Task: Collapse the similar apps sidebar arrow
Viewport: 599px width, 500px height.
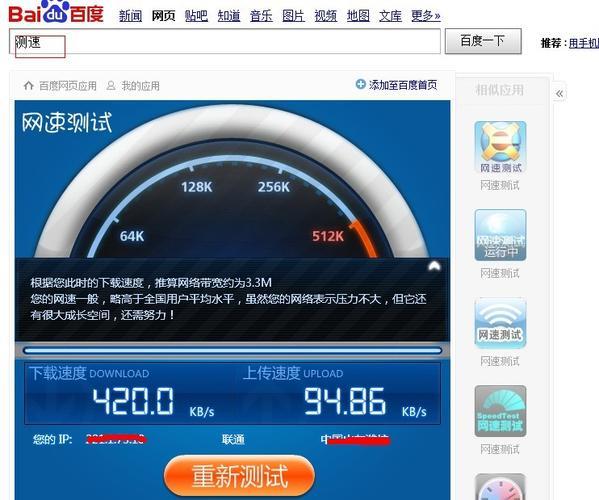Action: (x=560, y=94)
